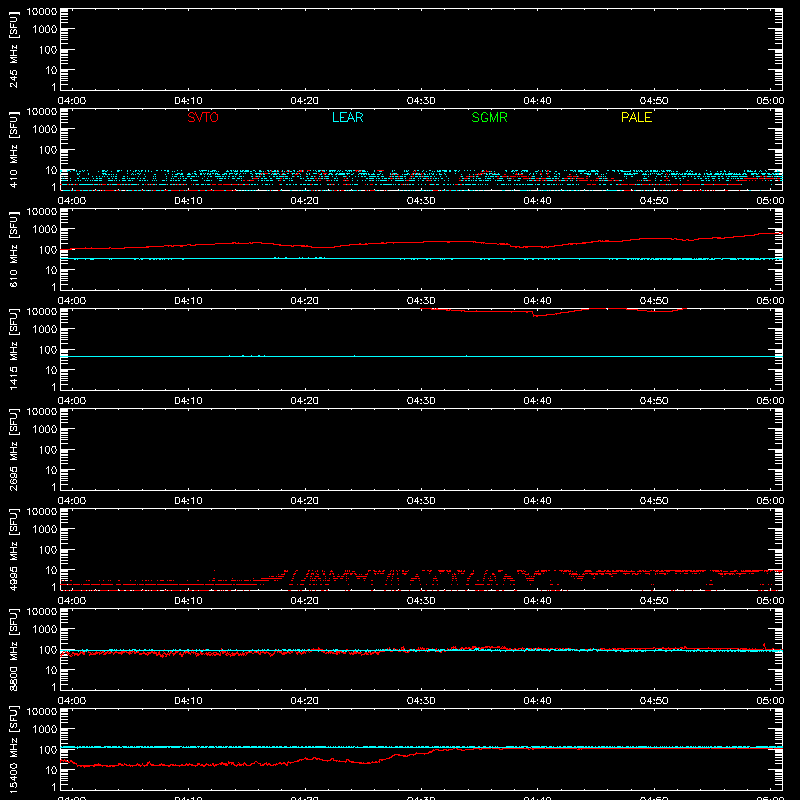The image size is (800, 800).
Task: Click 04:20 tick below the 4995 MHz panel
Action: point(305,601)
